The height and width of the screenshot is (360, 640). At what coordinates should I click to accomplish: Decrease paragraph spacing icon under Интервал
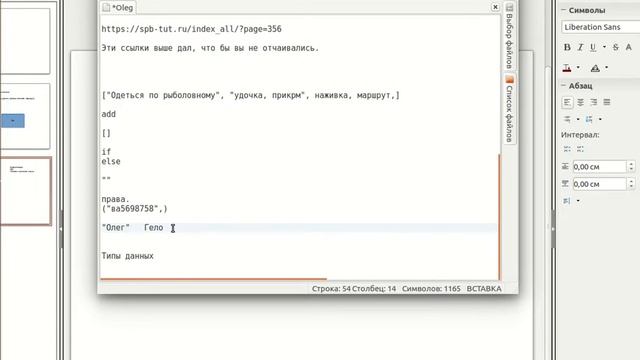pyautogui.click(x=580, y=149)
